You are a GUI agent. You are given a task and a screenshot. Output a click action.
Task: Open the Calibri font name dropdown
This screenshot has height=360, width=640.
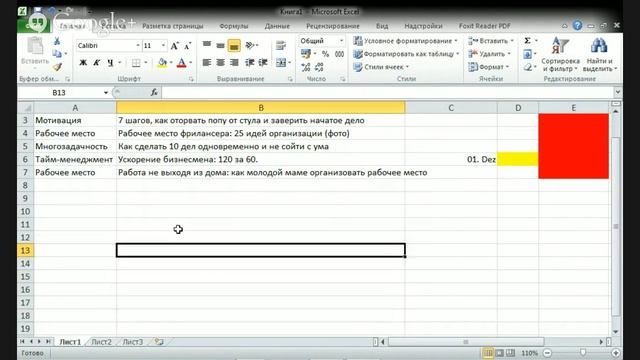click(x=138, y=46)
